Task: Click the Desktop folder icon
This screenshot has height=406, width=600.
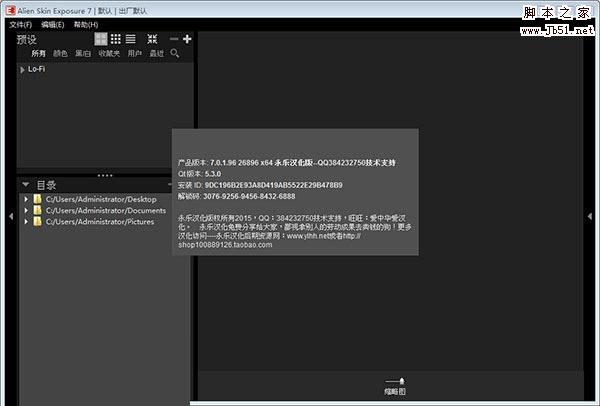Action: (37, 199)
